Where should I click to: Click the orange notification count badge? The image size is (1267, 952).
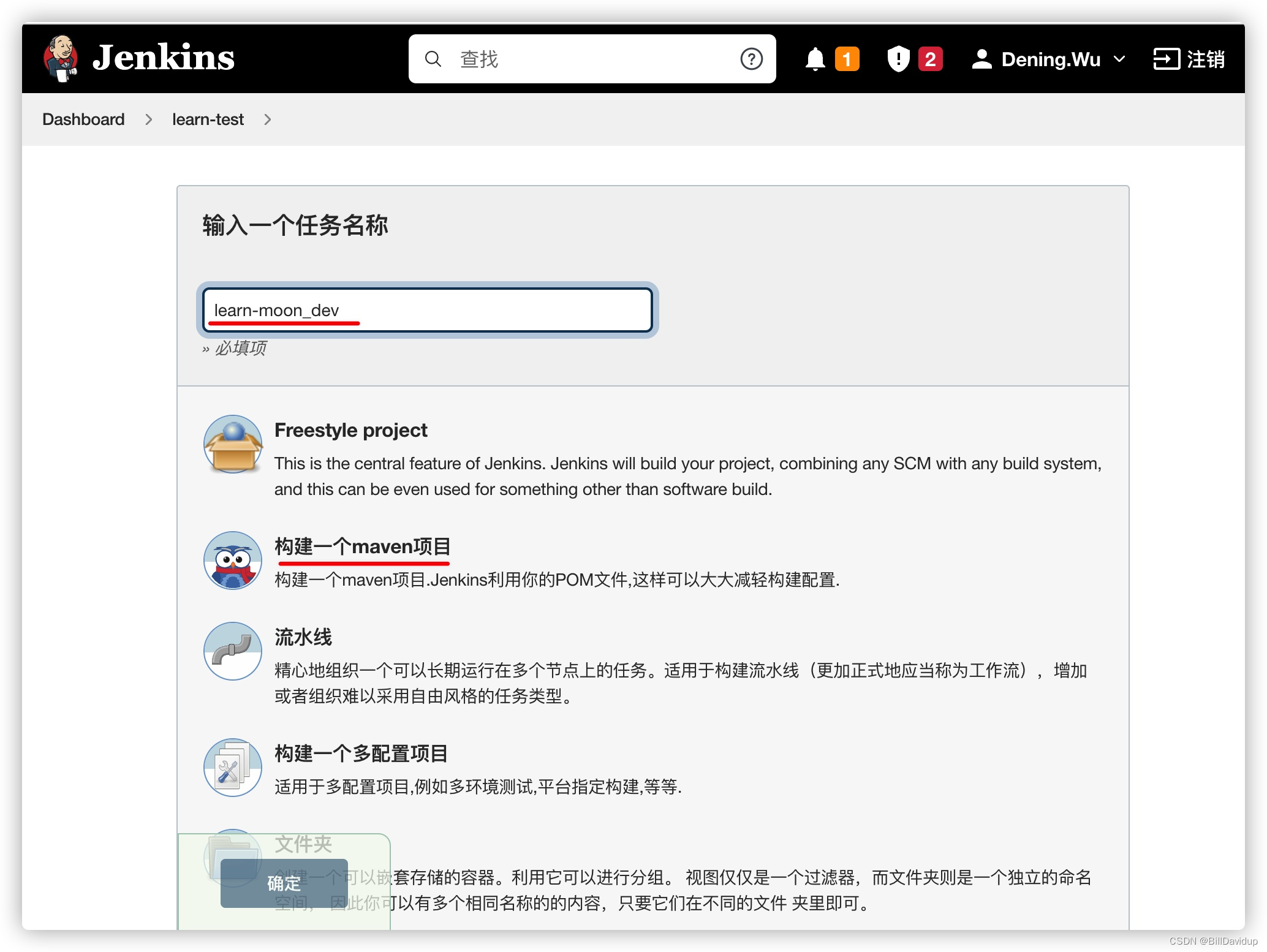(847, 59)
